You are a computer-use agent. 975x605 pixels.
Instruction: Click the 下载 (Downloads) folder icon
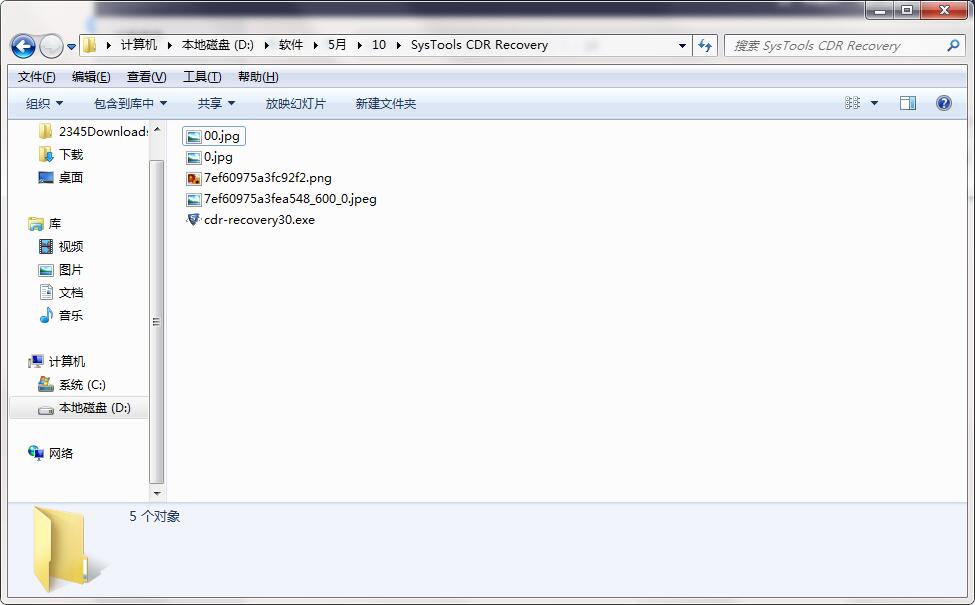(48, 154)
